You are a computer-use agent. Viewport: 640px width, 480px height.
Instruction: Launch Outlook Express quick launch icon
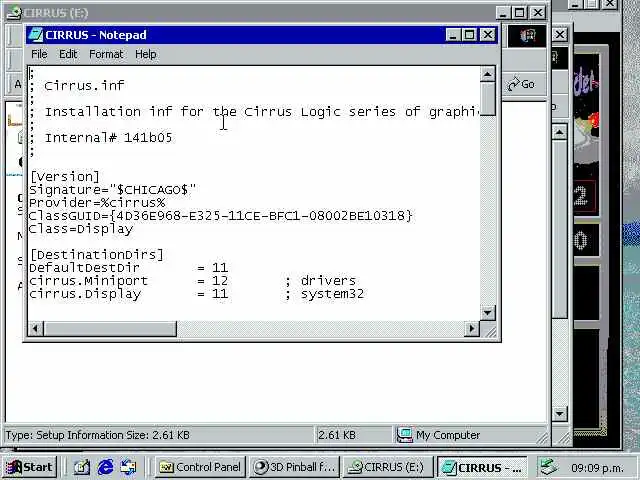coord(128,467)
